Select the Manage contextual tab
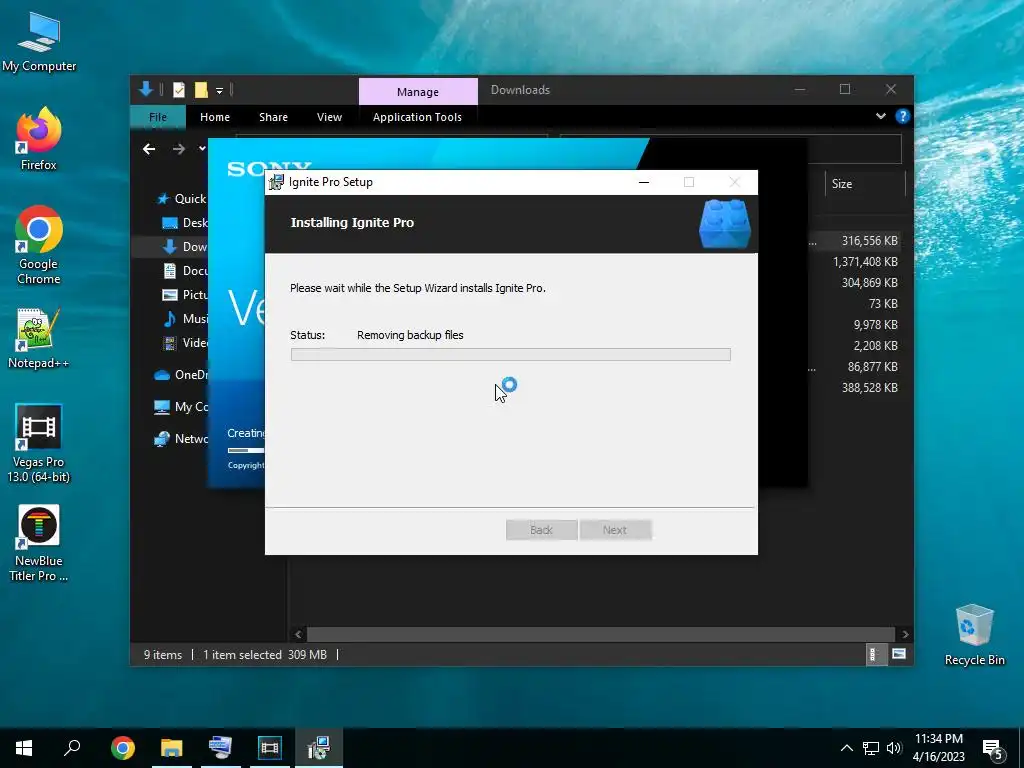This screenshot has width=1024, height=768. [418, 91]
